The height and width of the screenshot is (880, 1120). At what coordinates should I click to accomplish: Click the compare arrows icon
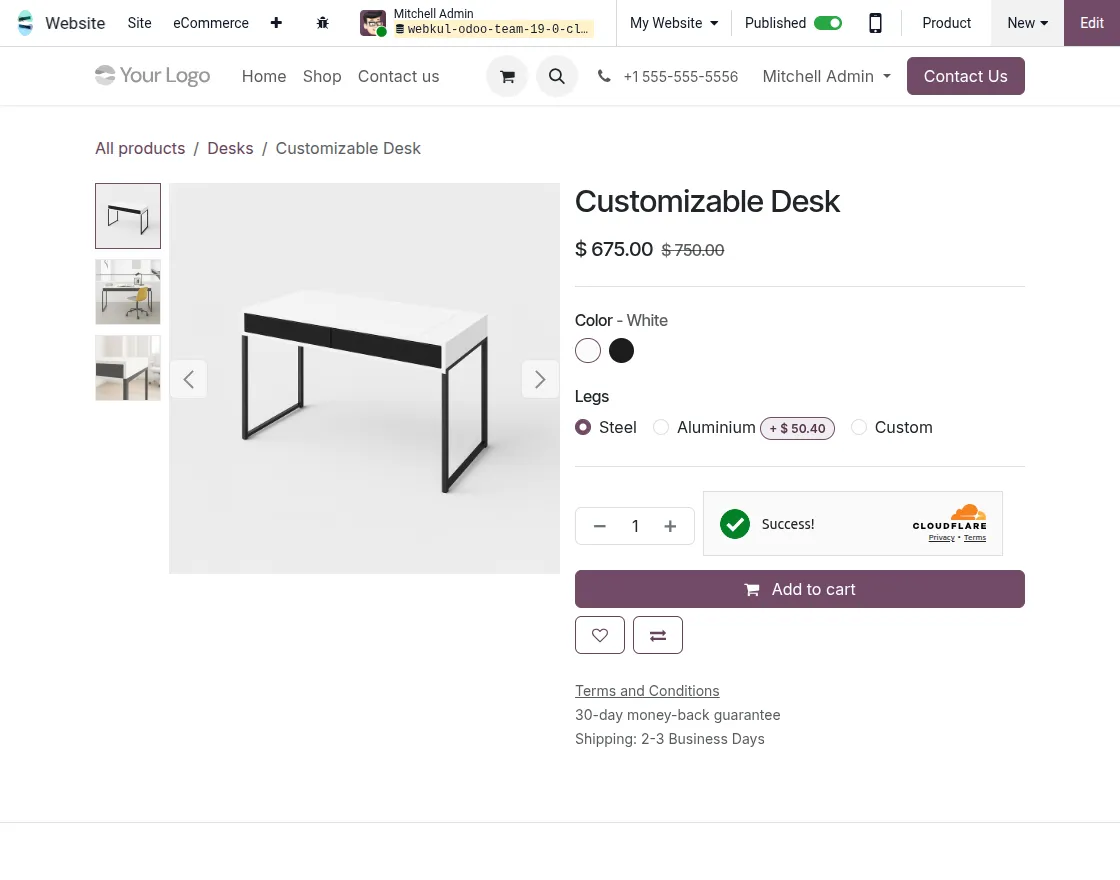click(x=658, y=635)
